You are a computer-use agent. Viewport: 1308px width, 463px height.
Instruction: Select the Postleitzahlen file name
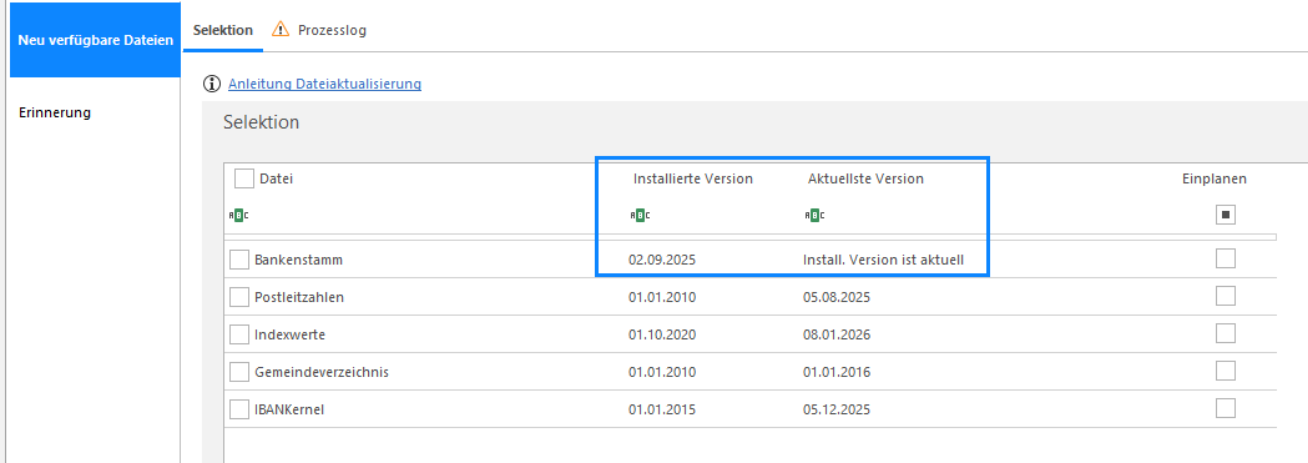[300, 297]
